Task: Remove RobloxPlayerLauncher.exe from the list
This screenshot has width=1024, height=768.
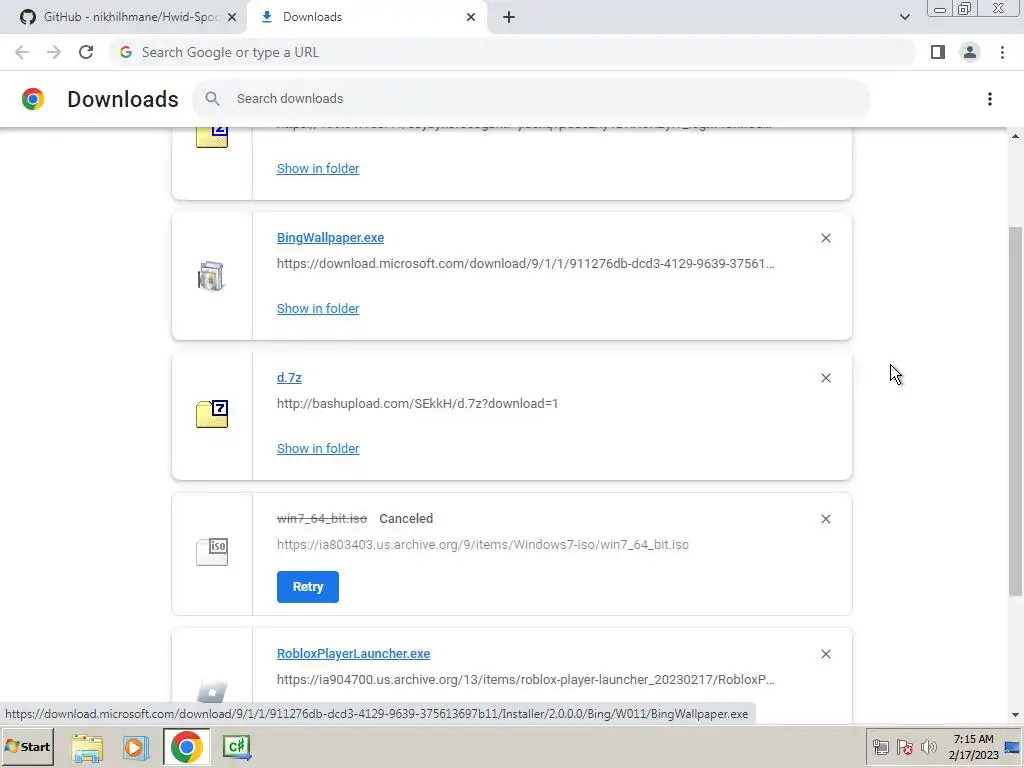Action: [x=825, y=654]
